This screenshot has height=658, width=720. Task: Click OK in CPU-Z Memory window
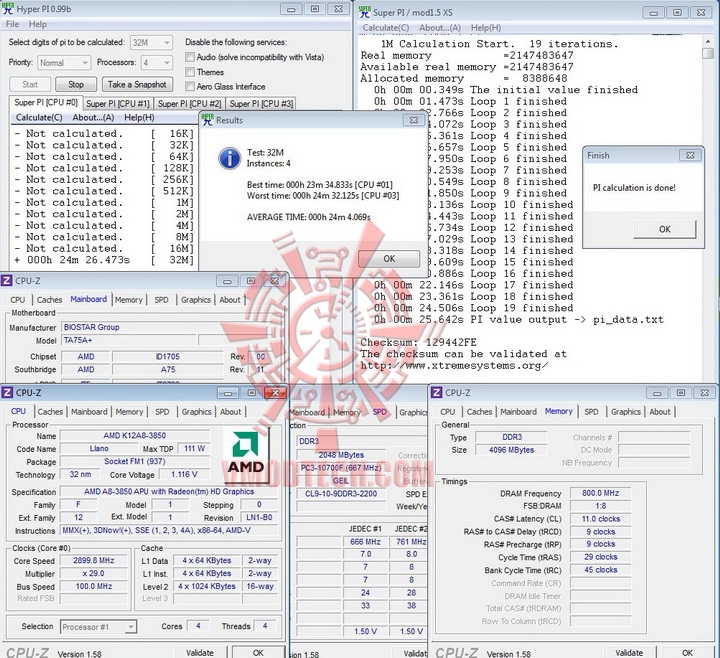(687, 652)
